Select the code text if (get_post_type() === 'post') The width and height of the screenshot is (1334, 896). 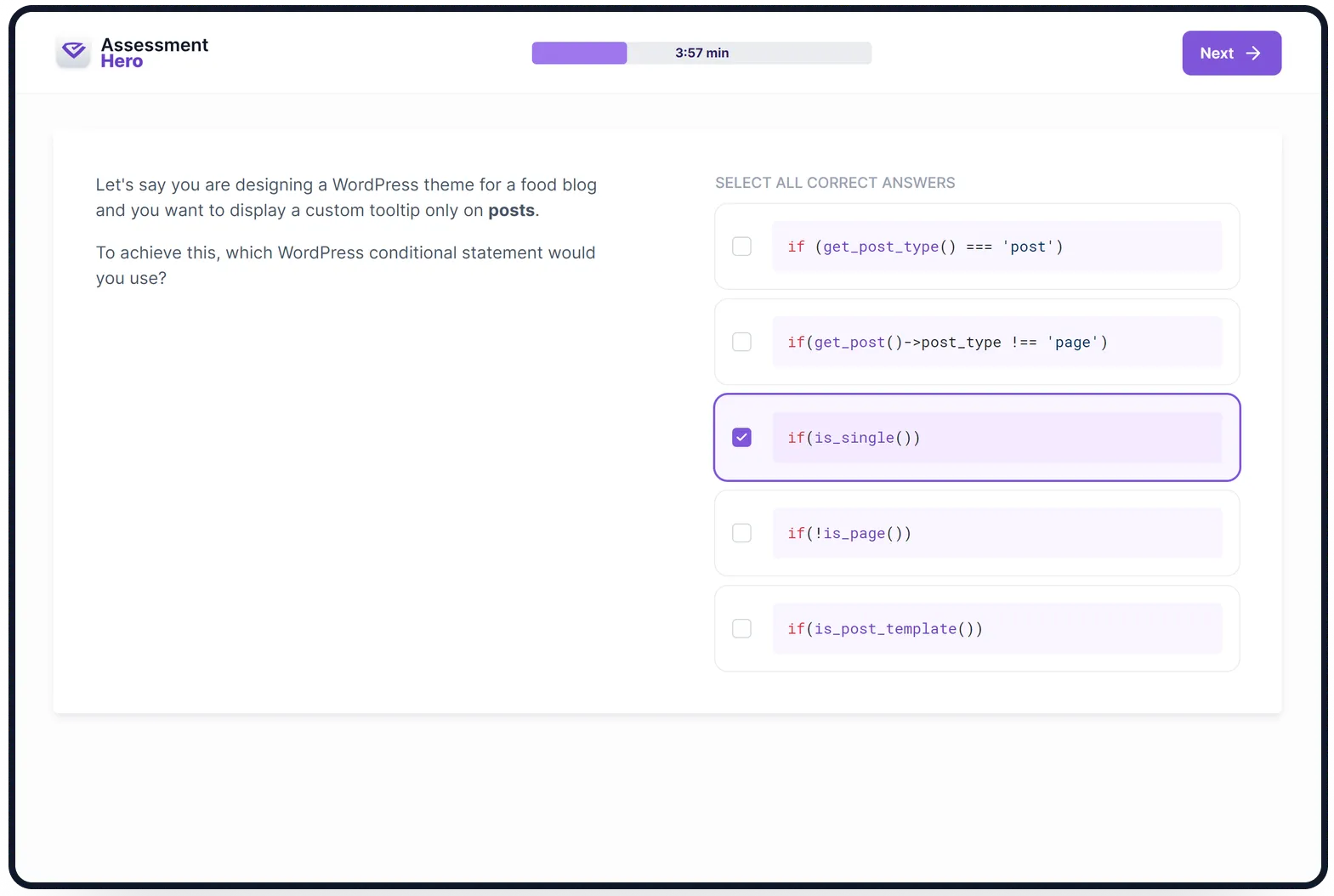[x=925, y=247]
